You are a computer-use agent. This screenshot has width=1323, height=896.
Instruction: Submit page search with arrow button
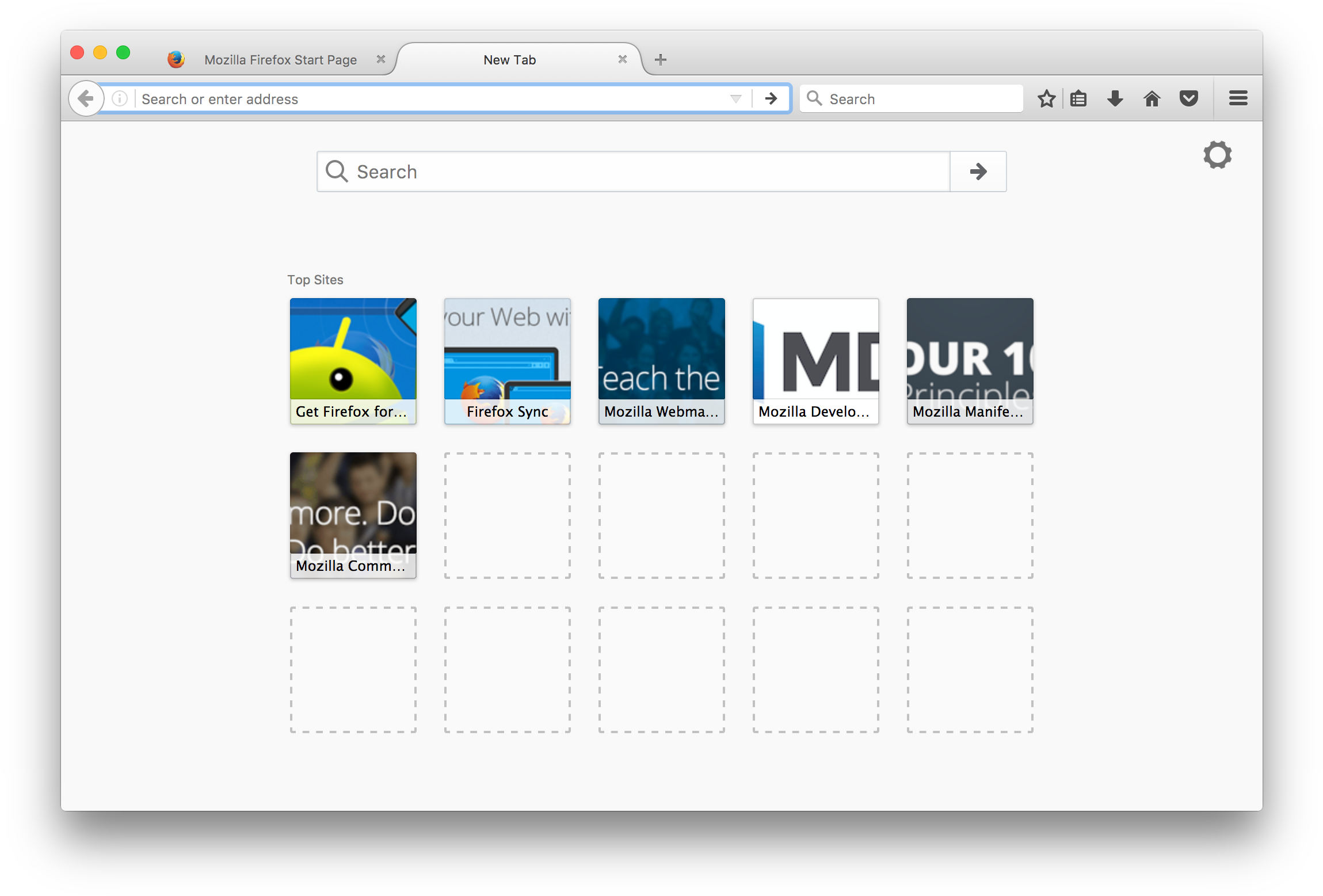(978, 171)
